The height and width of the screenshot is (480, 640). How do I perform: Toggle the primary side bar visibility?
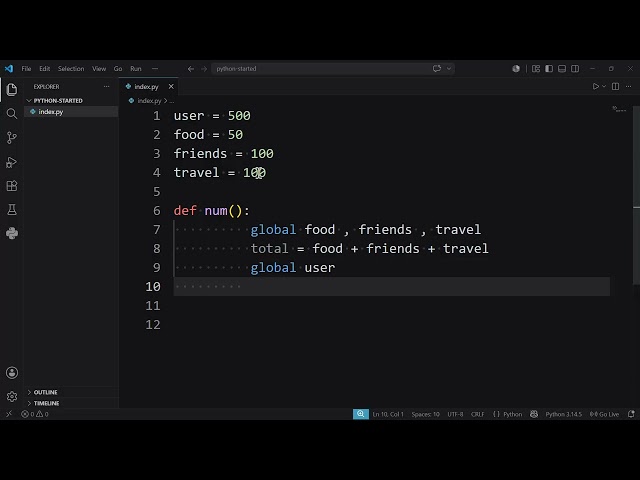click(x=549, y=69)
